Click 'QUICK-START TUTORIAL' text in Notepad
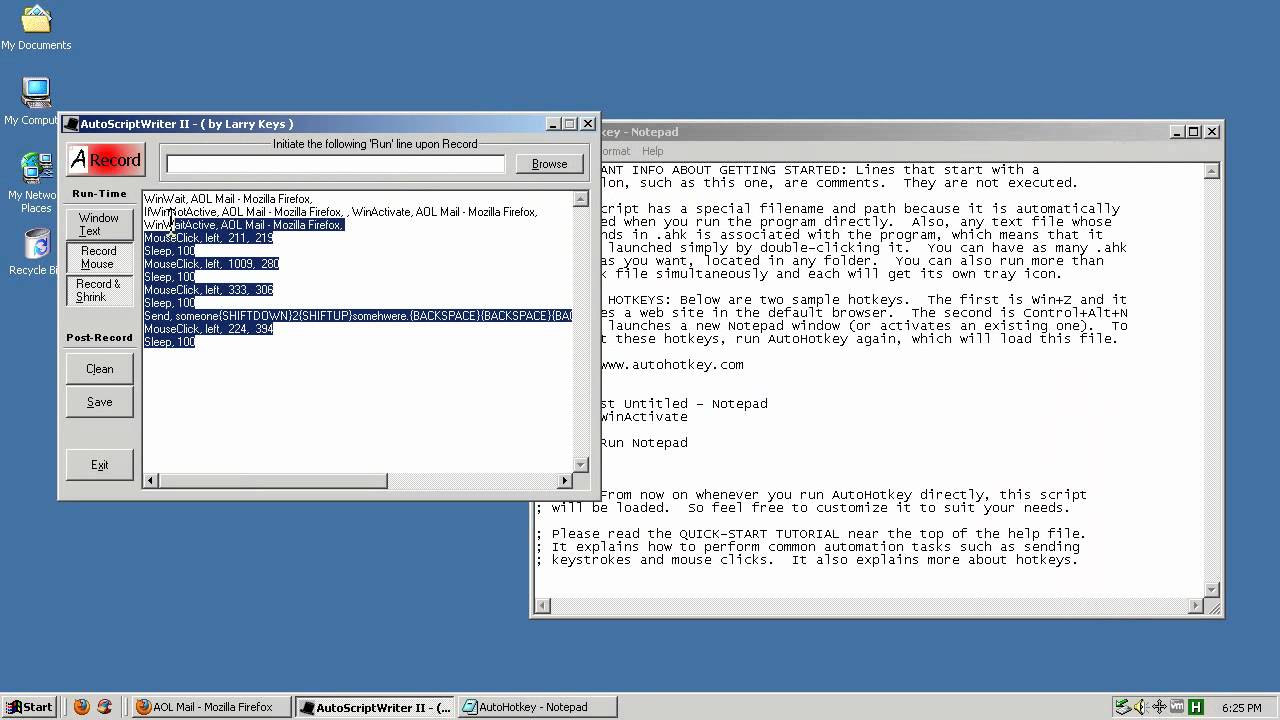The width and height of the screenshot is (1280, 720). (x=759, y=534)
